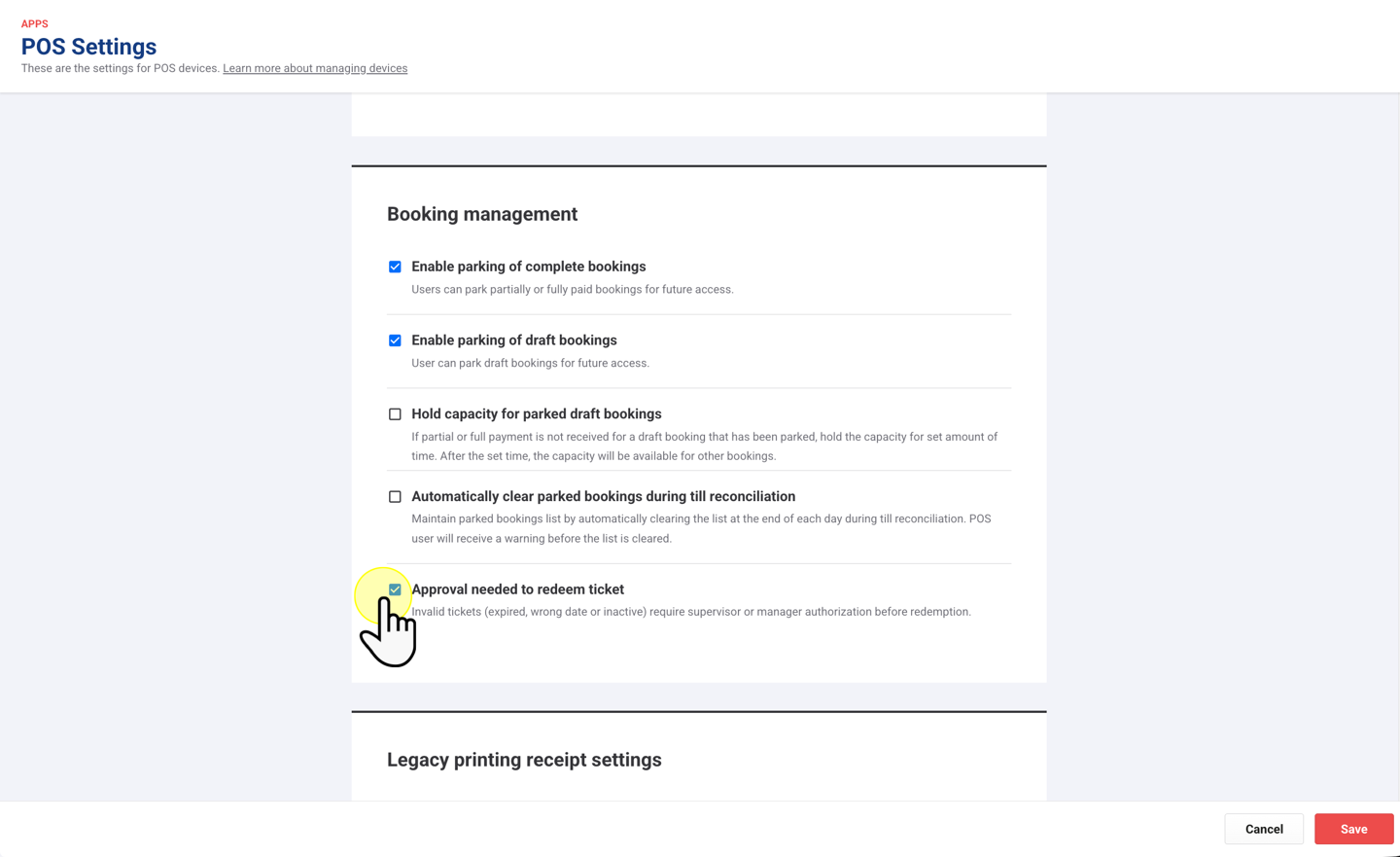1400x857 pixels.
Task: Enable automatic clearing of parked bookings checkbox
Action: (x=395, y=497)
